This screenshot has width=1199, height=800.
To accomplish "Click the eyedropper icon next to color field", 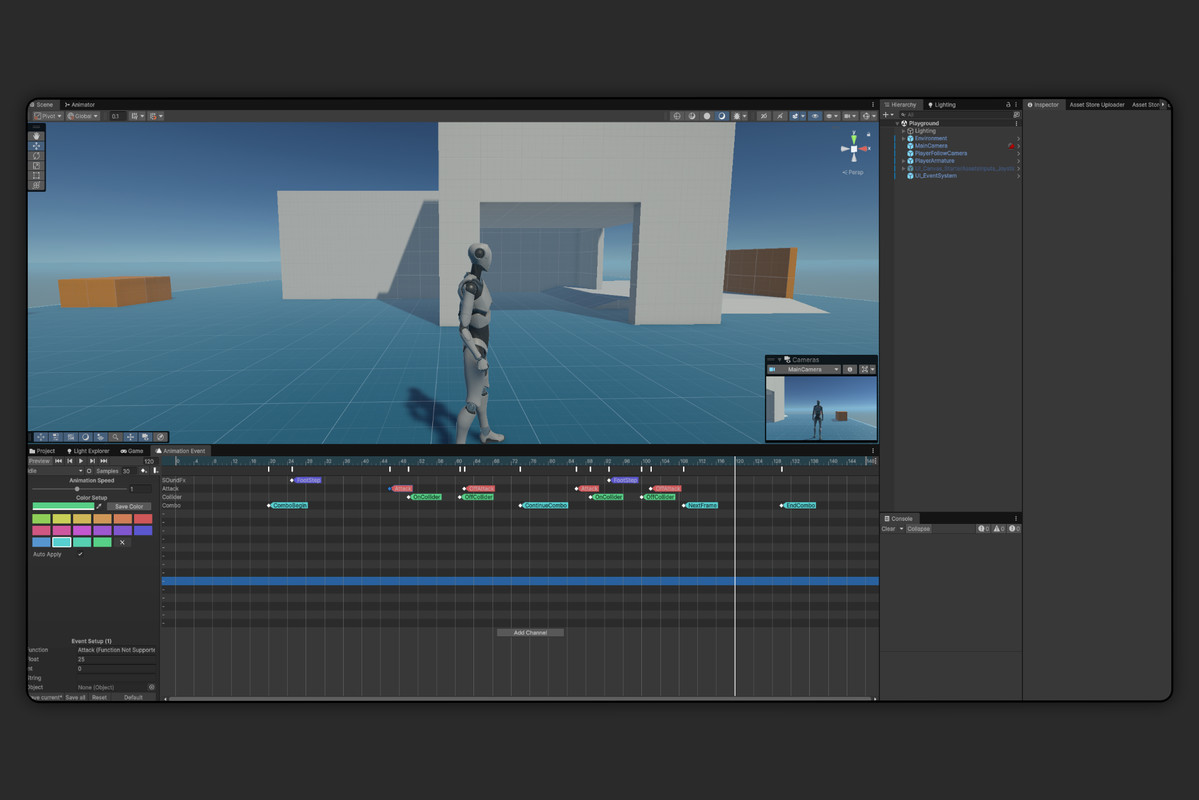I will [x=99, y=506].
